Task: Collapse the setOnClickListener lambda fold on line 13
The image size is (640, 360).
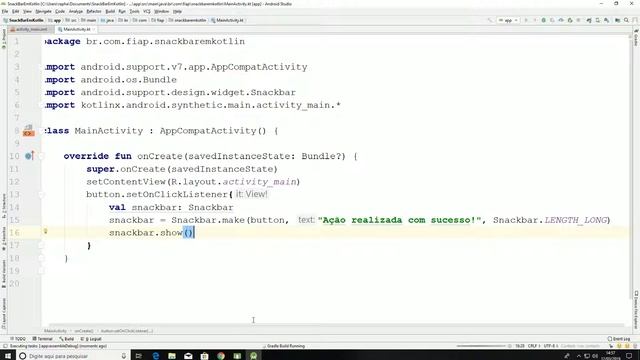Action: [42, 194]
